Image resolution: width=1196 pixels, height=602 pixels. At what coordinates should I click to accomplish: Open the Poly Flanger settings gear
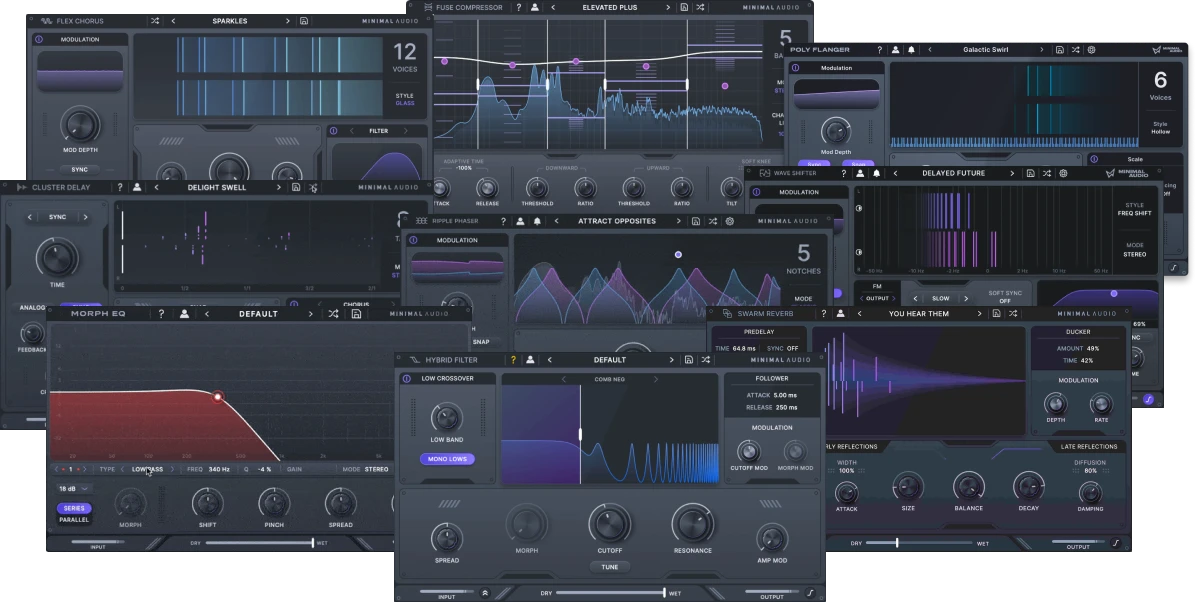[x=1092, y=50]
